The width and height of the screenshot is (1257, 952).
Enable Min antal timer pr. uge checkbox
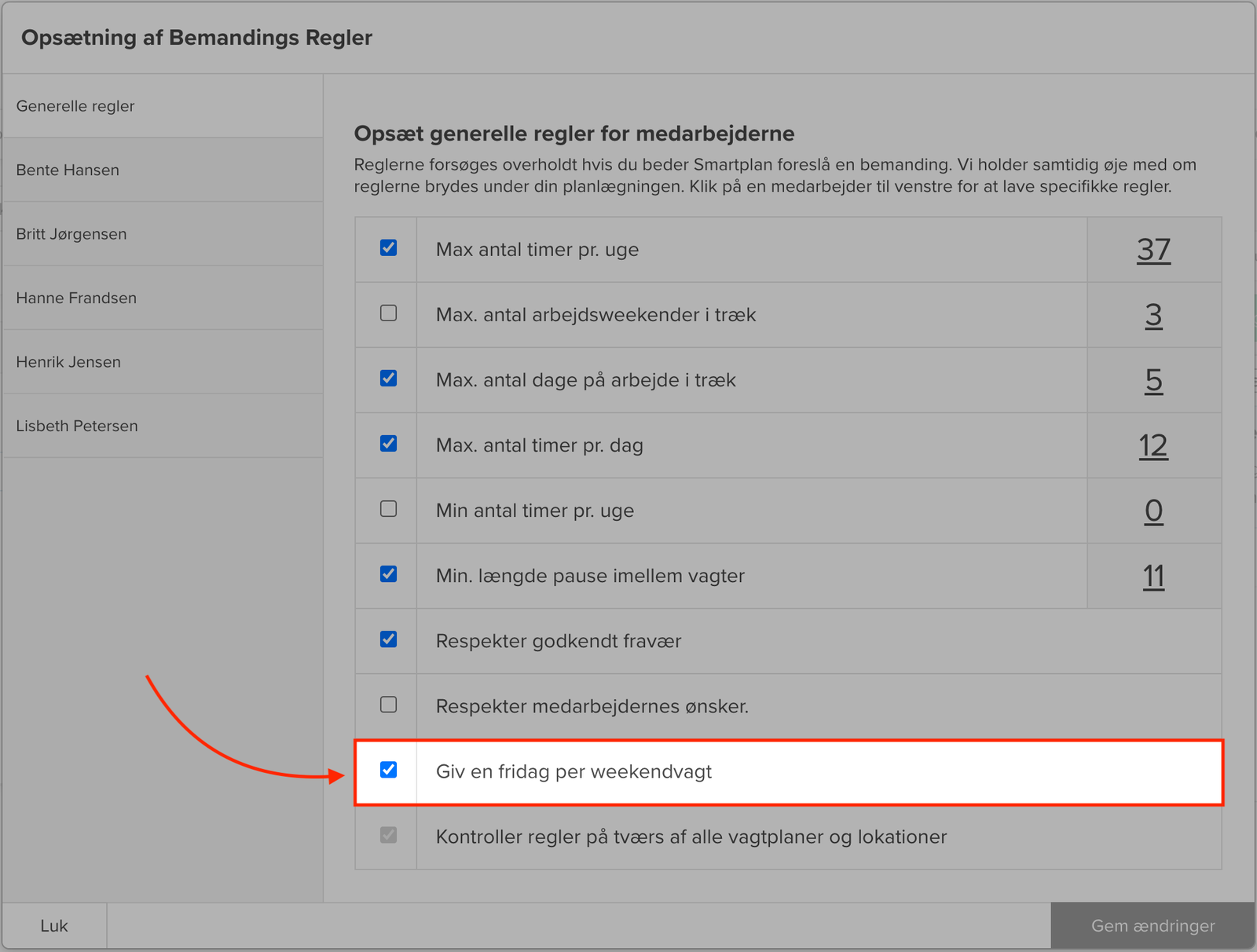pyautogui.click(x=388, y=509)
